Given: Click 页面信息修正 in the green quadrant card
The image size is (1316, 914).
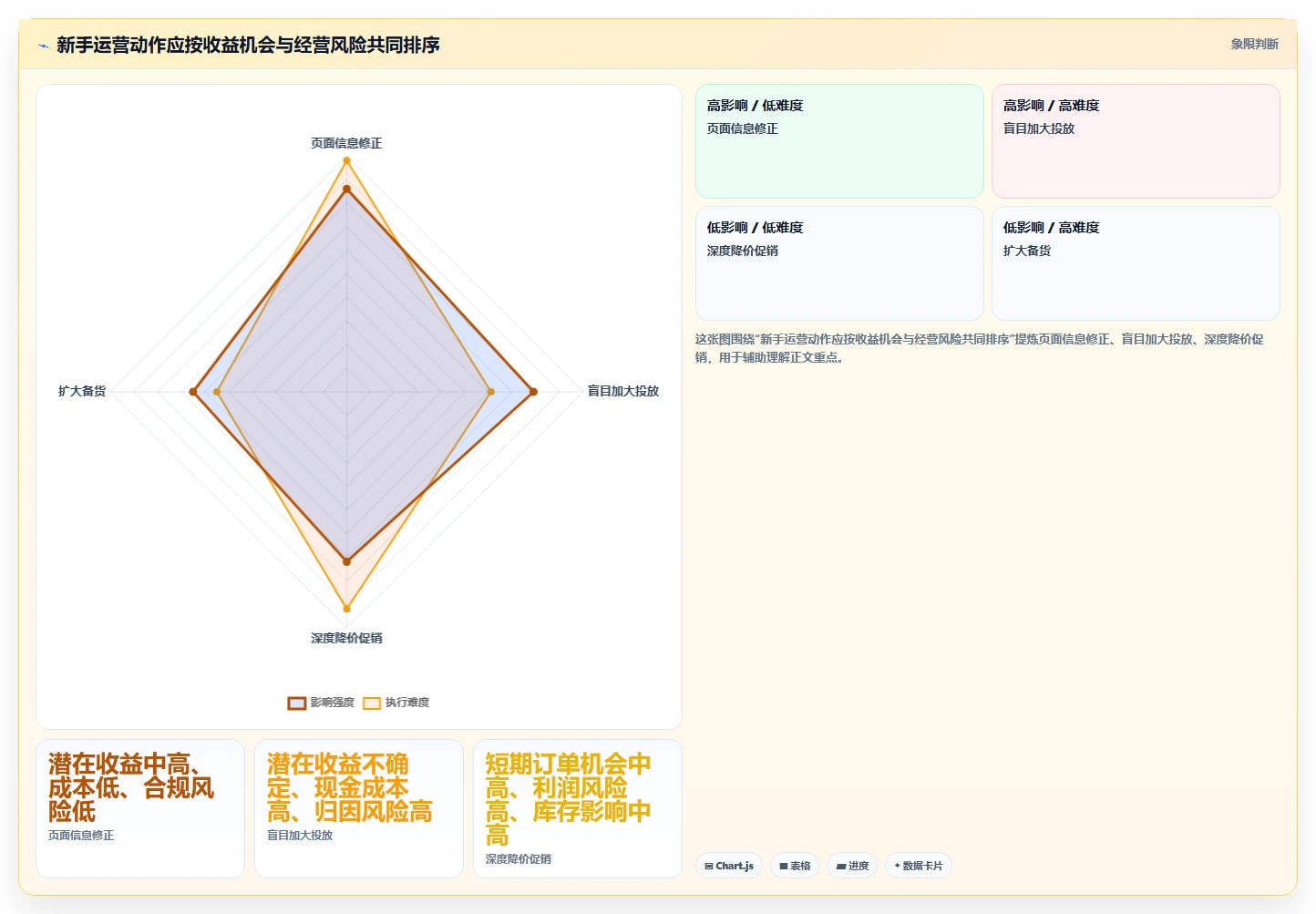Looking at the screenshot, I should click(x=743, y=128).
